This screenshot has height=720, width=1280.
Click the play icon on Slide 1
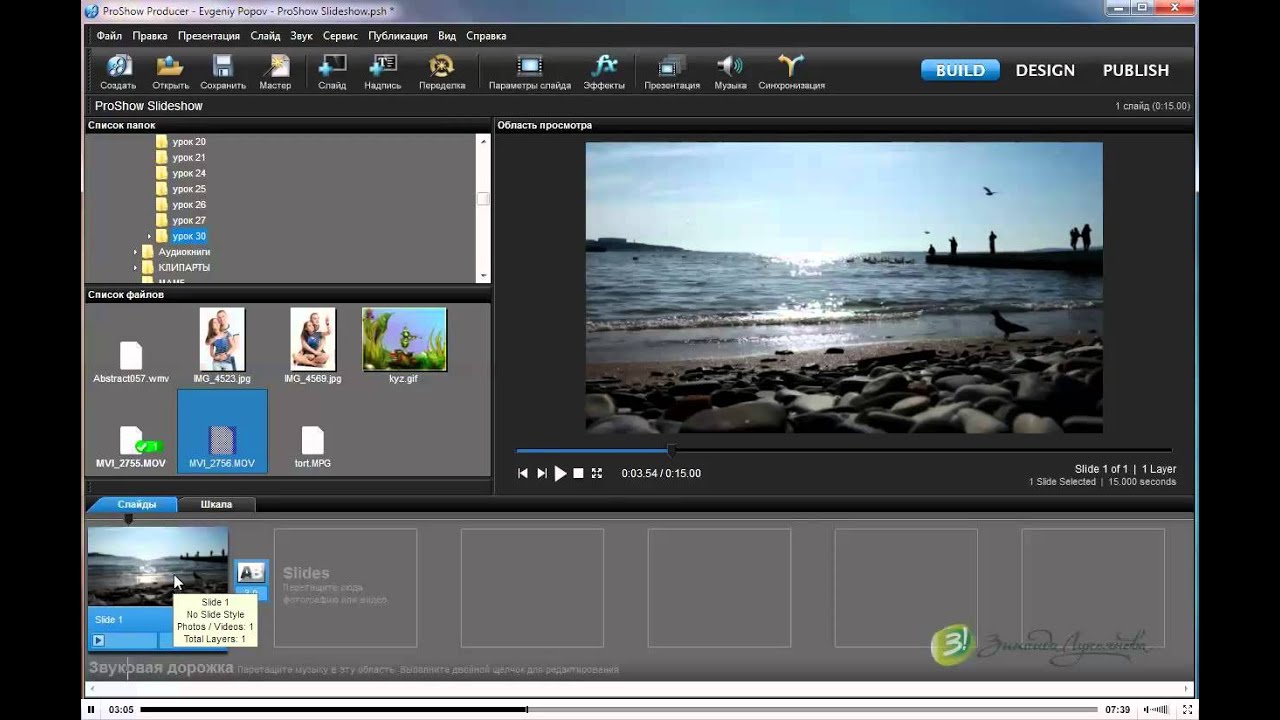pos(98,640)
